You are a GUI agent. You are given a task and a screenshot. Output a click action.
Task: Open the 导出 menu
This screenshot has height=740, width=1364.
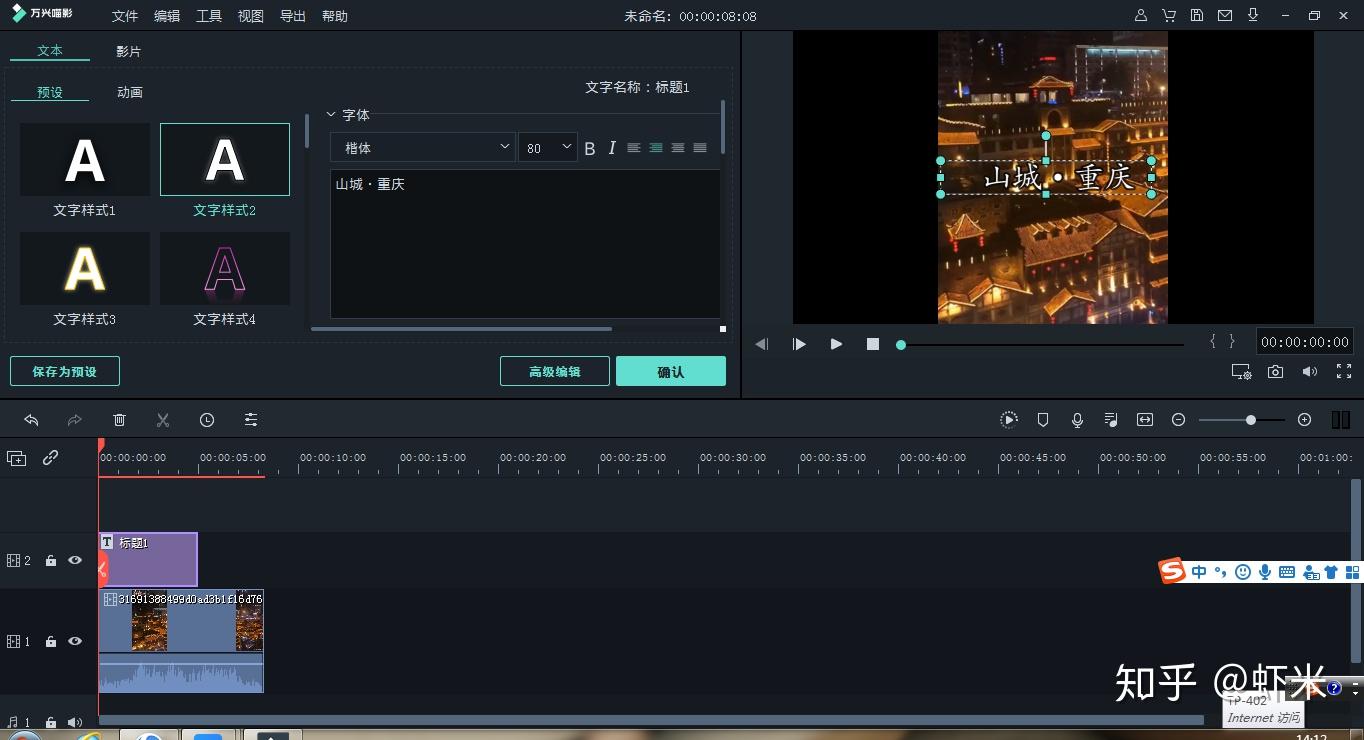pyautogui.click(x=293, y=16)
